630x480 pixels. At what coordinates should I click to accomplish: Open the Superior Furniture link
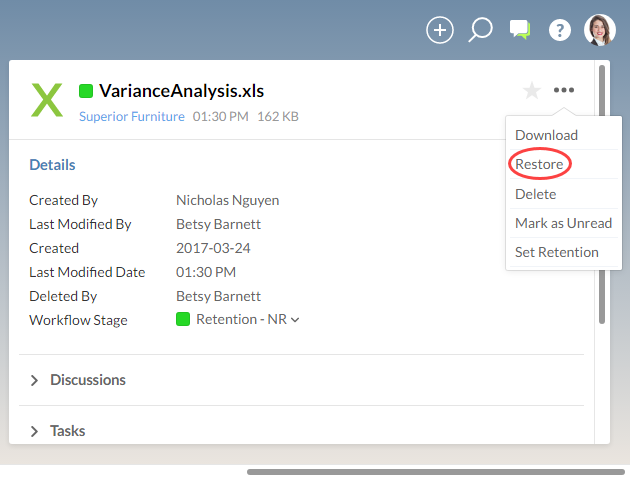click(132, 116)
